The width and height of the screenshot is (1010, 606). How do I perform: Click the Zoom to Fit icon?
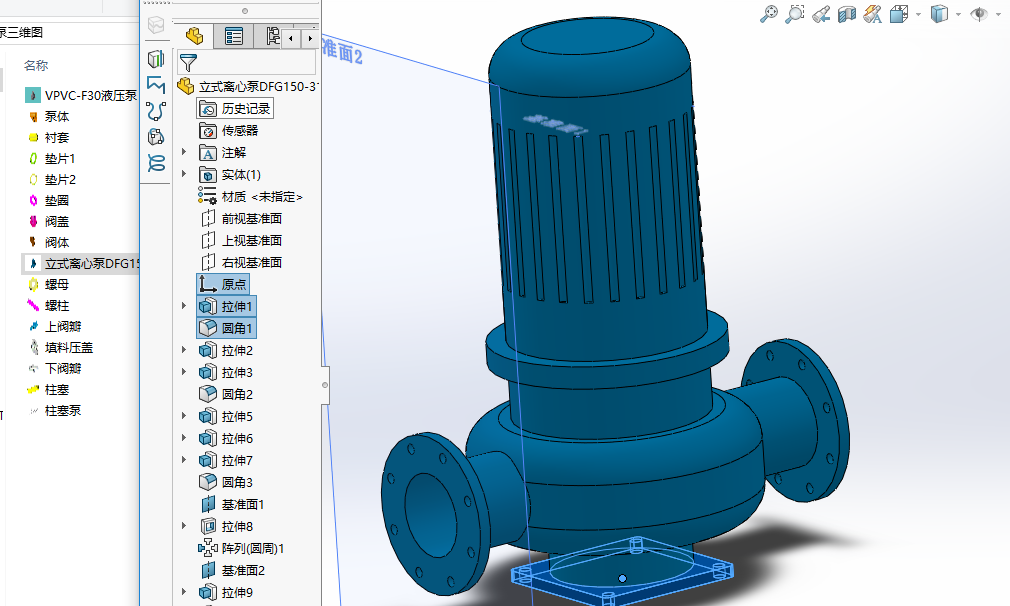tap(769, 14)
